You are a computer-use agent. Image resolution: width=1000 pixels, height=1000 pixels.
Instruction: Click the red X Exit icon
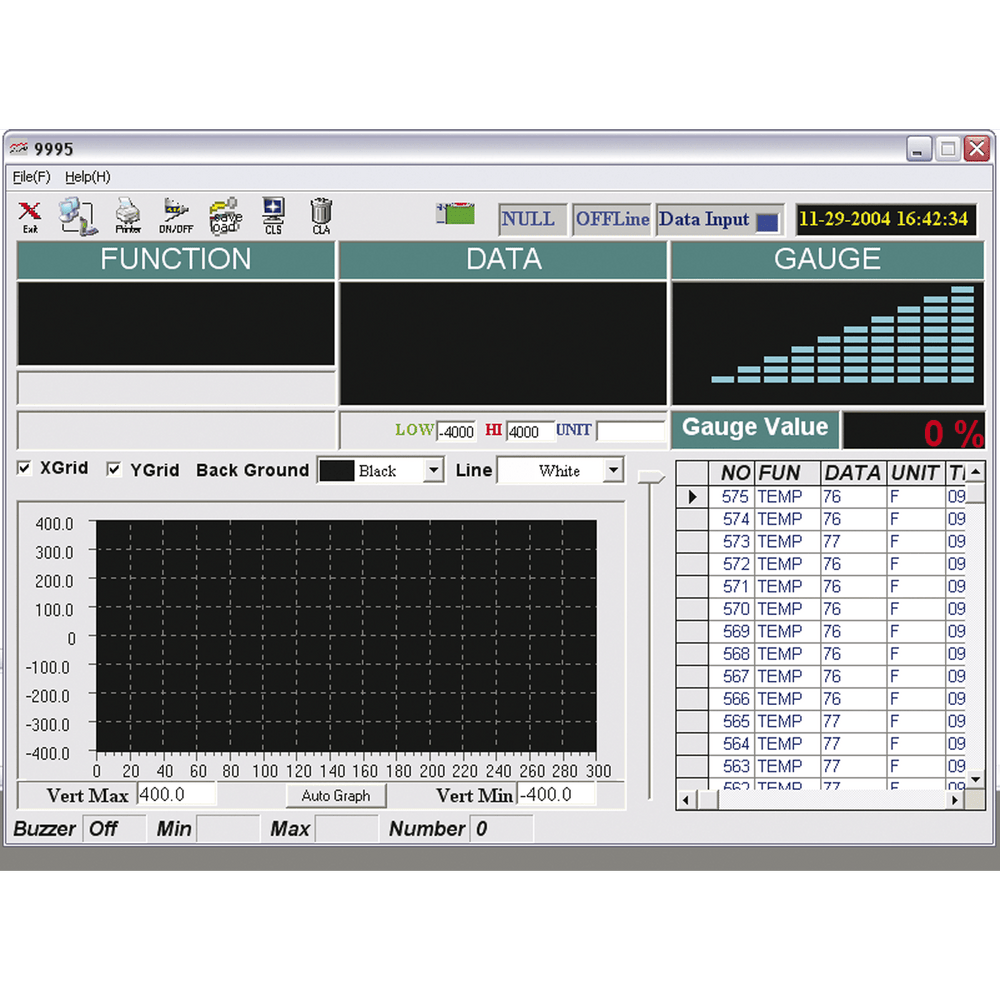pyautogui.click(x=29, y=217)
